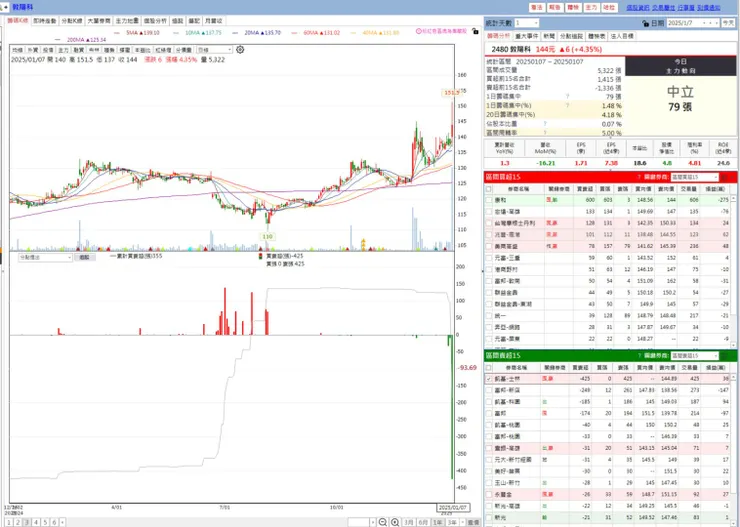This screenshot has width=740, height=527.
Task: Open the 交易屬性 link
Action: coord(664,8)
